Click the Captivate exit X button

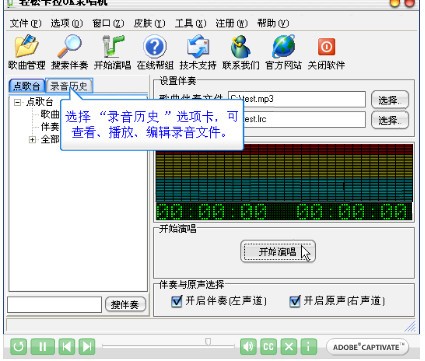coord(289,347)
